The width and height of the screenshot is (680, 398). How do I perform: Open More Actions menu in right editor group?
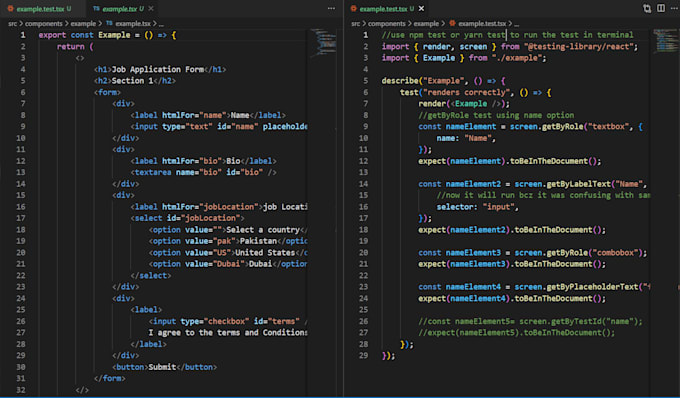coord(673,8)
